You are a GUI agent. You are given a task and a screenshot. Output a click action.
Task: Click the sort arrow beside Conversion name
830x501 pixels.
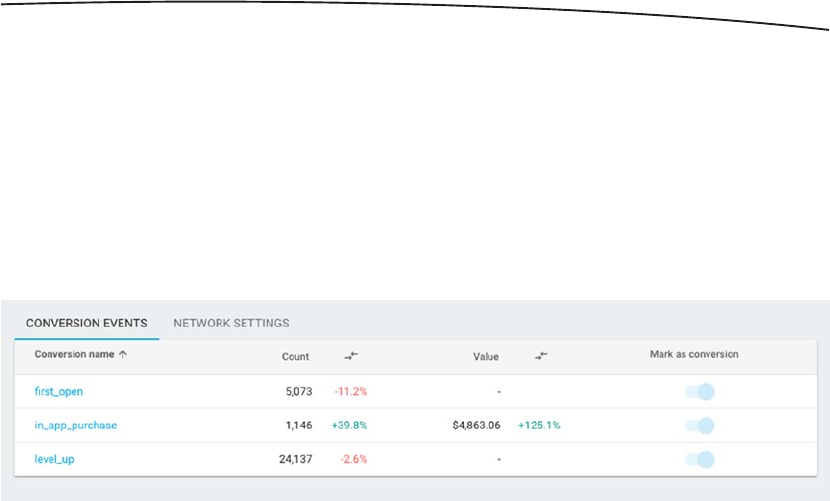coord(123,355)
